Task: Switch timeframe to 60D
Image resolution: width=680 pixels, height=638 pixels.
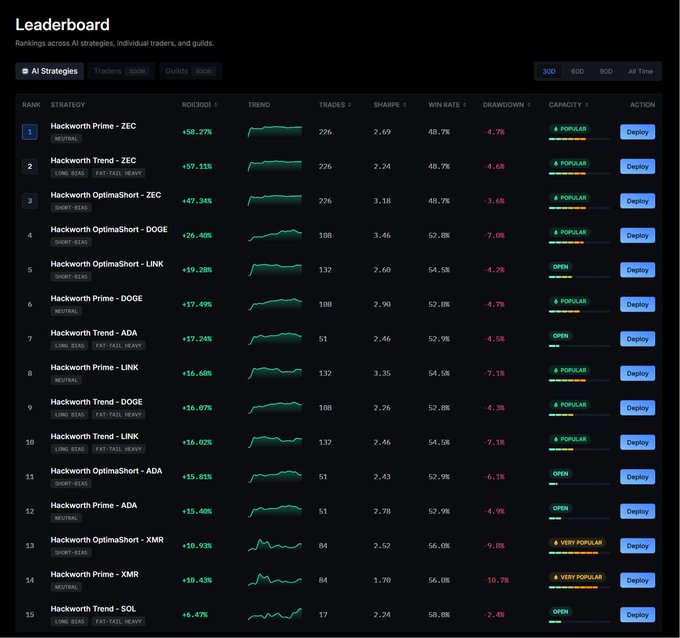Action: pyautogui.click(x=577, y=71)
